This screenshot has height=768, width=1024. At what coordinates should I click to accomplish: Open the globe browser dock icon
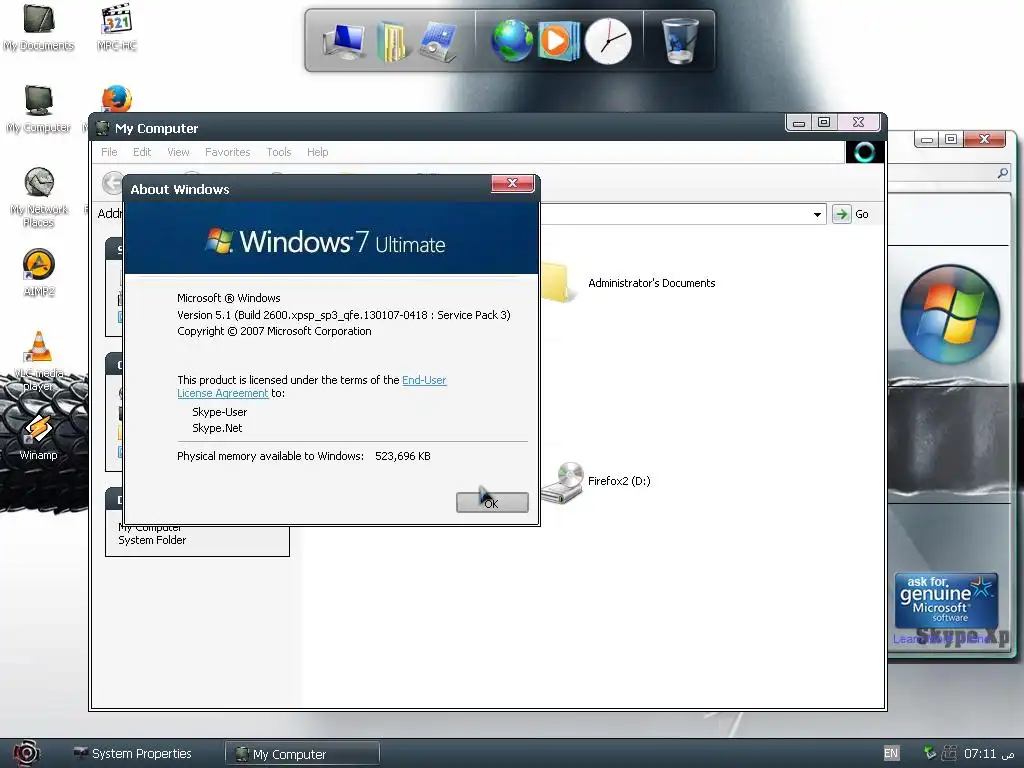tap(511, 40)
